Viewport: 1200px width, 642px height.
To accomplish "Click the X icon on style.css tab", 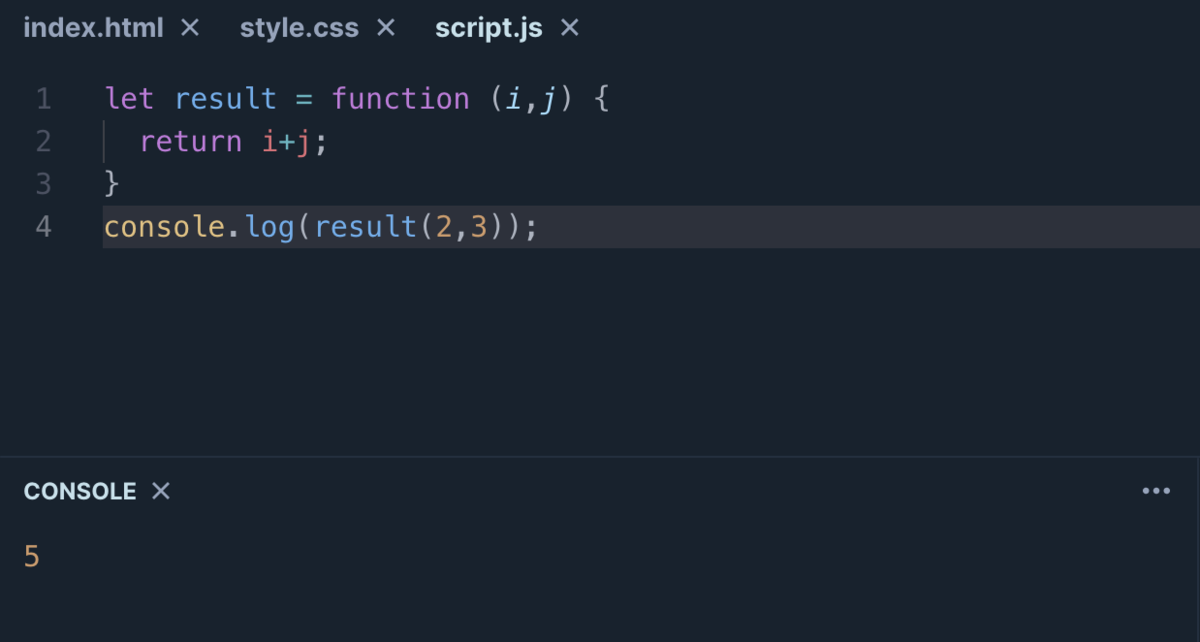I will click(385, 28).
